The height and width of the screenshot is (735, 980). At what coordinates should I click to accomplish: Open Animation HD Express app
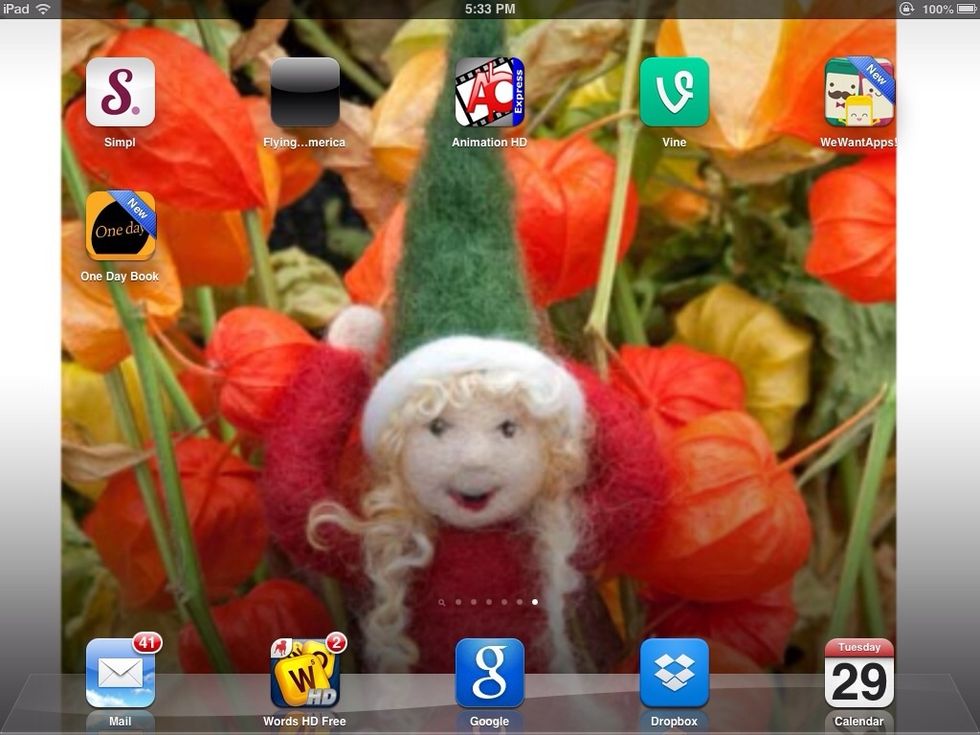tap(489, 92)
